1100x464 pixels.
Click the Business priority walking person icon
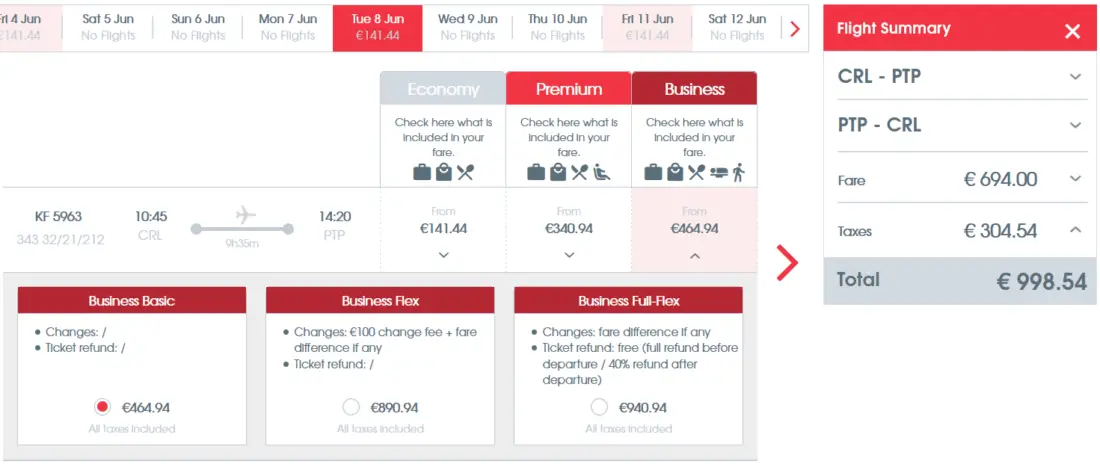pos(738,172)
